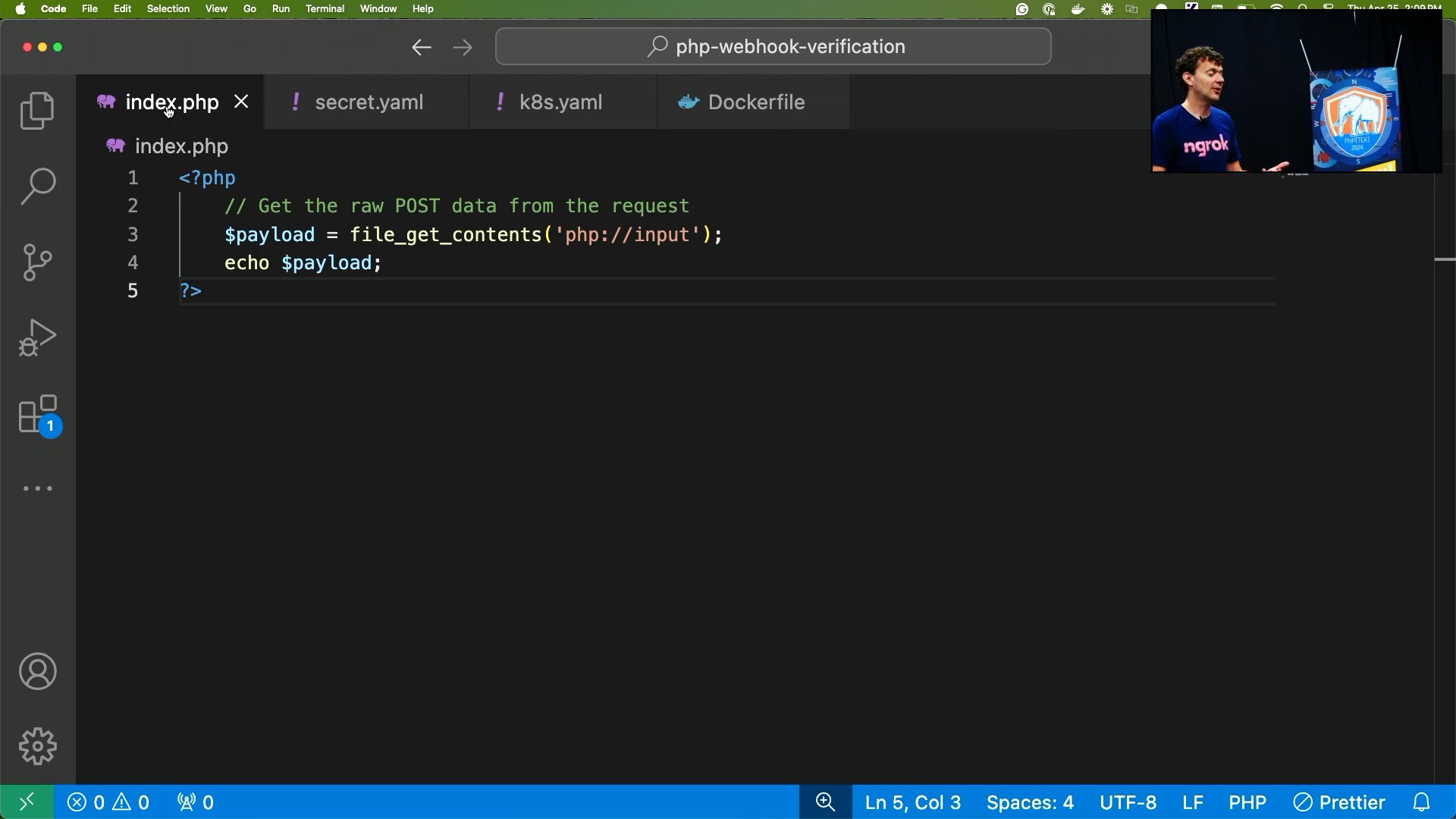Viewport: 1456px width, 819px height.
Task: Click the forwarded ports status indicator
Action: [196, 802]
